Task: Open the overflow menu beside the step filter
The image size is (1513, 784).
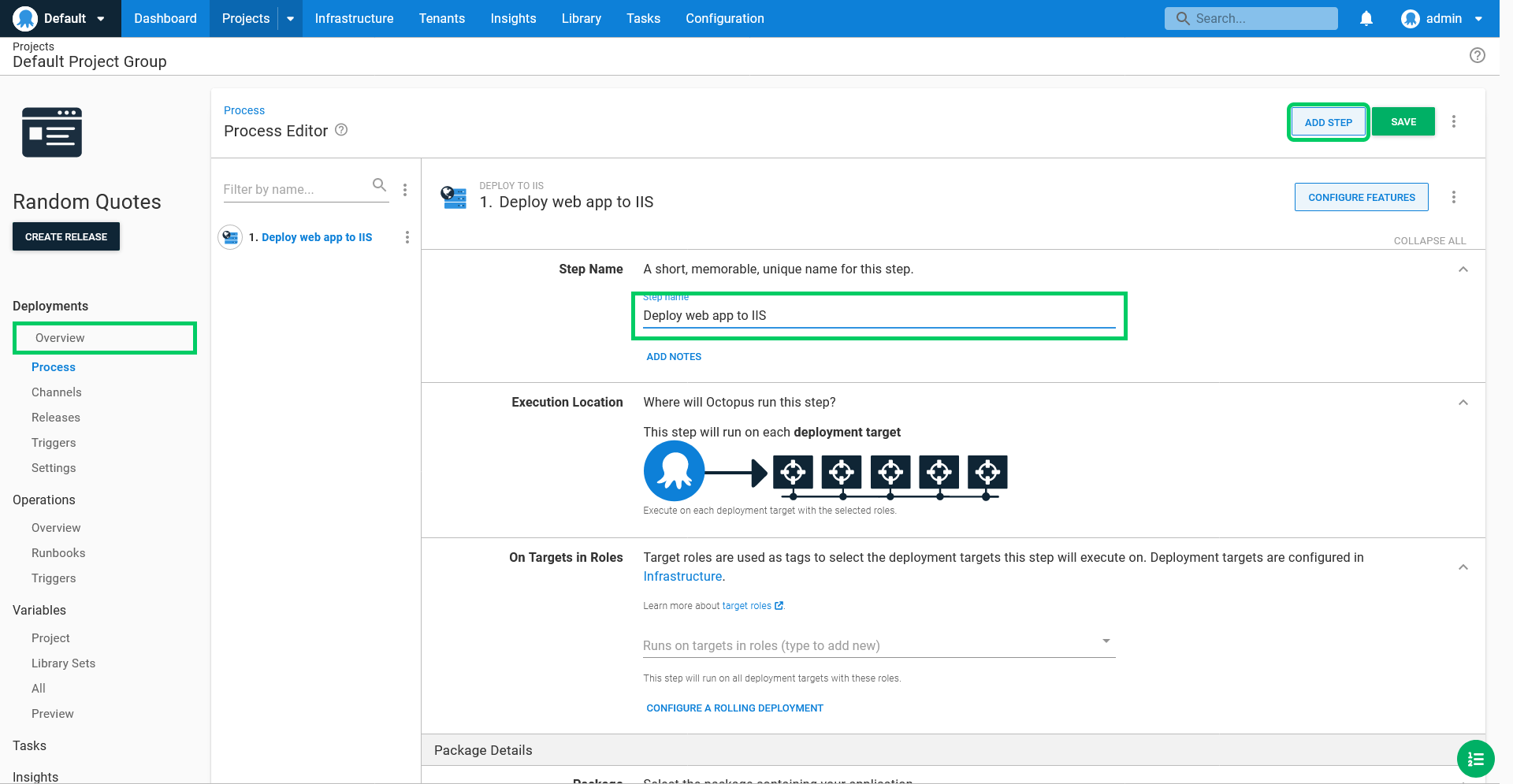Action: [x=405, y=190]
